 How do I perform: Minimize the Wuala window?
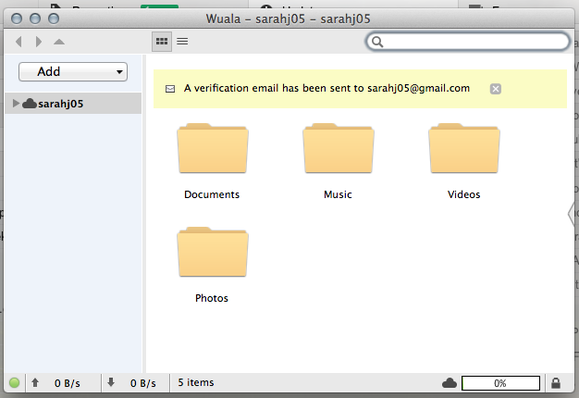pos(35,18)
